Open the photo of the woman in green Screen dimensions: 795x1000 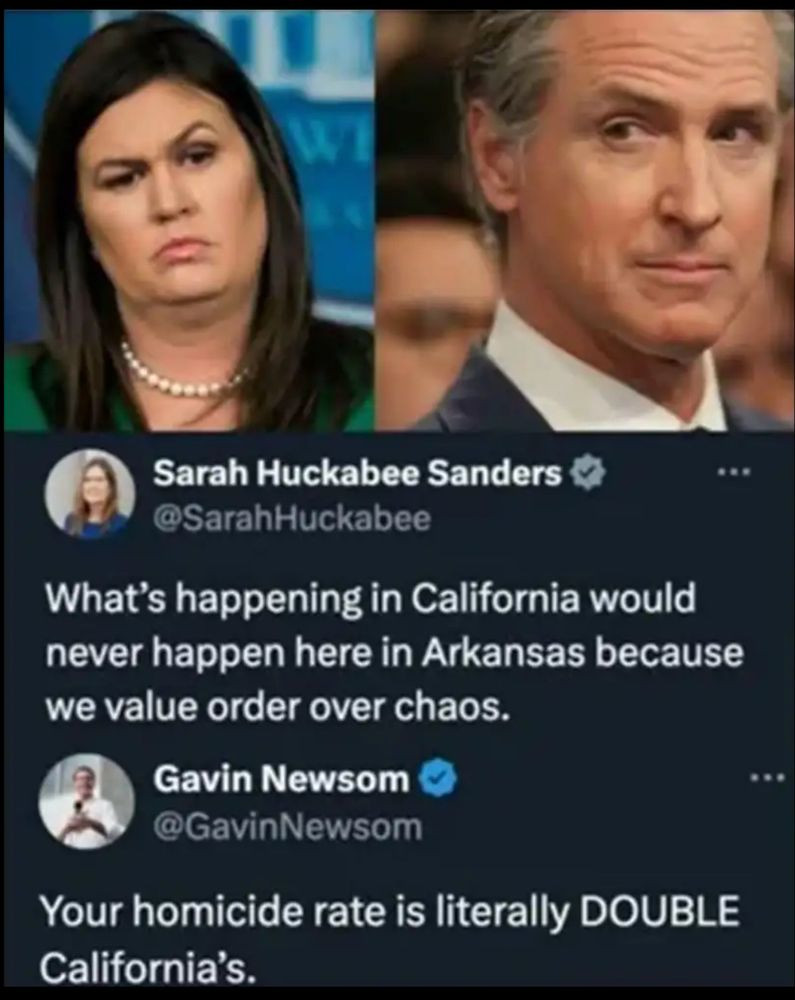pyautogui.click(x=189, y=220)
